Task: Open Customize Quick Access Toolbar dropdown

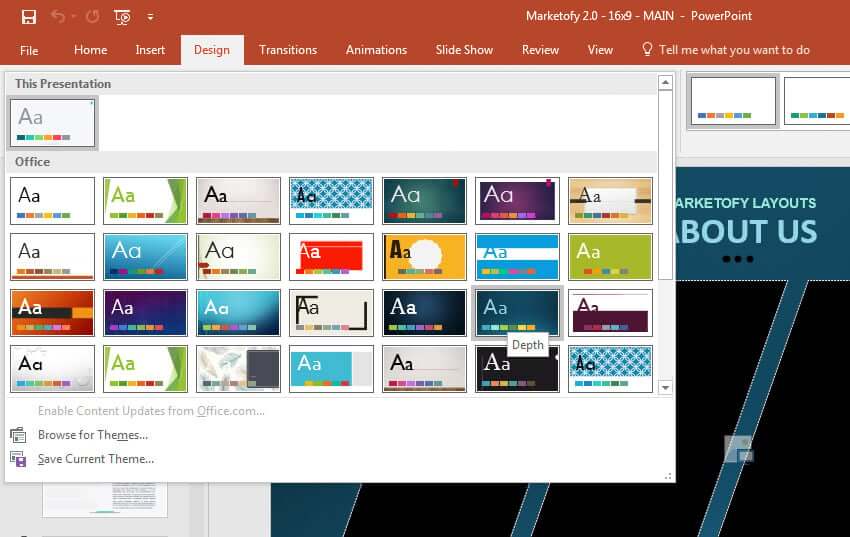Action: pos(150,17)
